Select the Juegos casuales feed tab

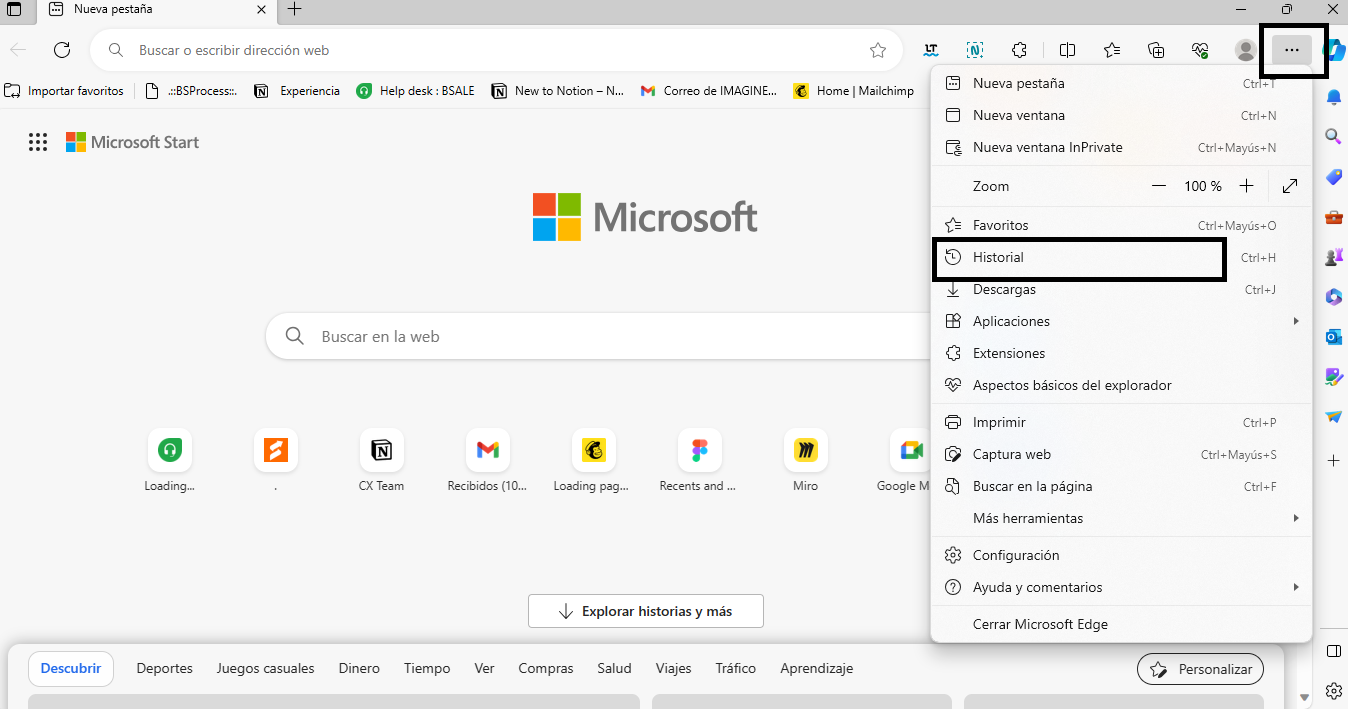point(265,668)
